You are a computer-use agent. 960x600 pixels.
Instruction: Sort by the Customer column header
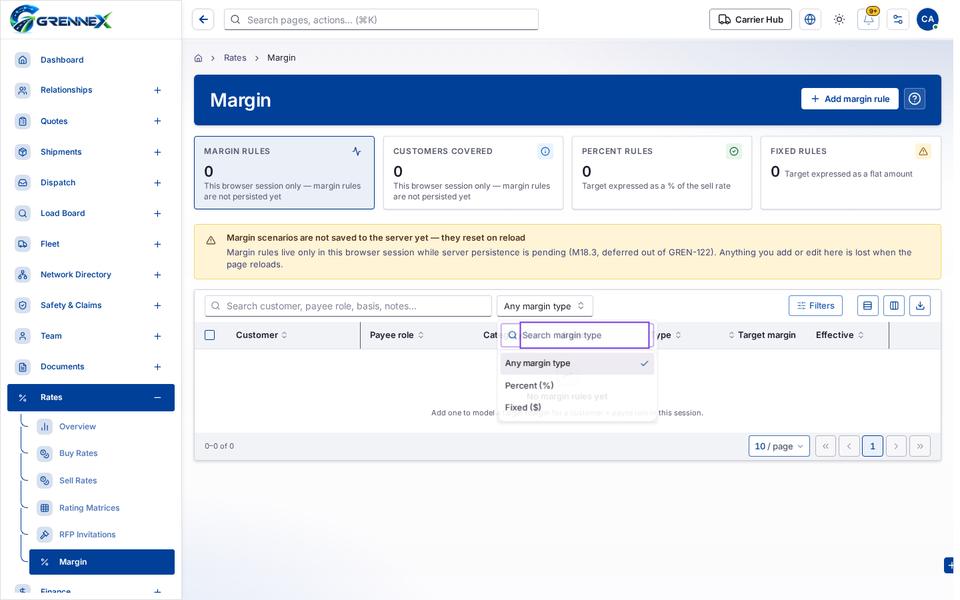261,335
